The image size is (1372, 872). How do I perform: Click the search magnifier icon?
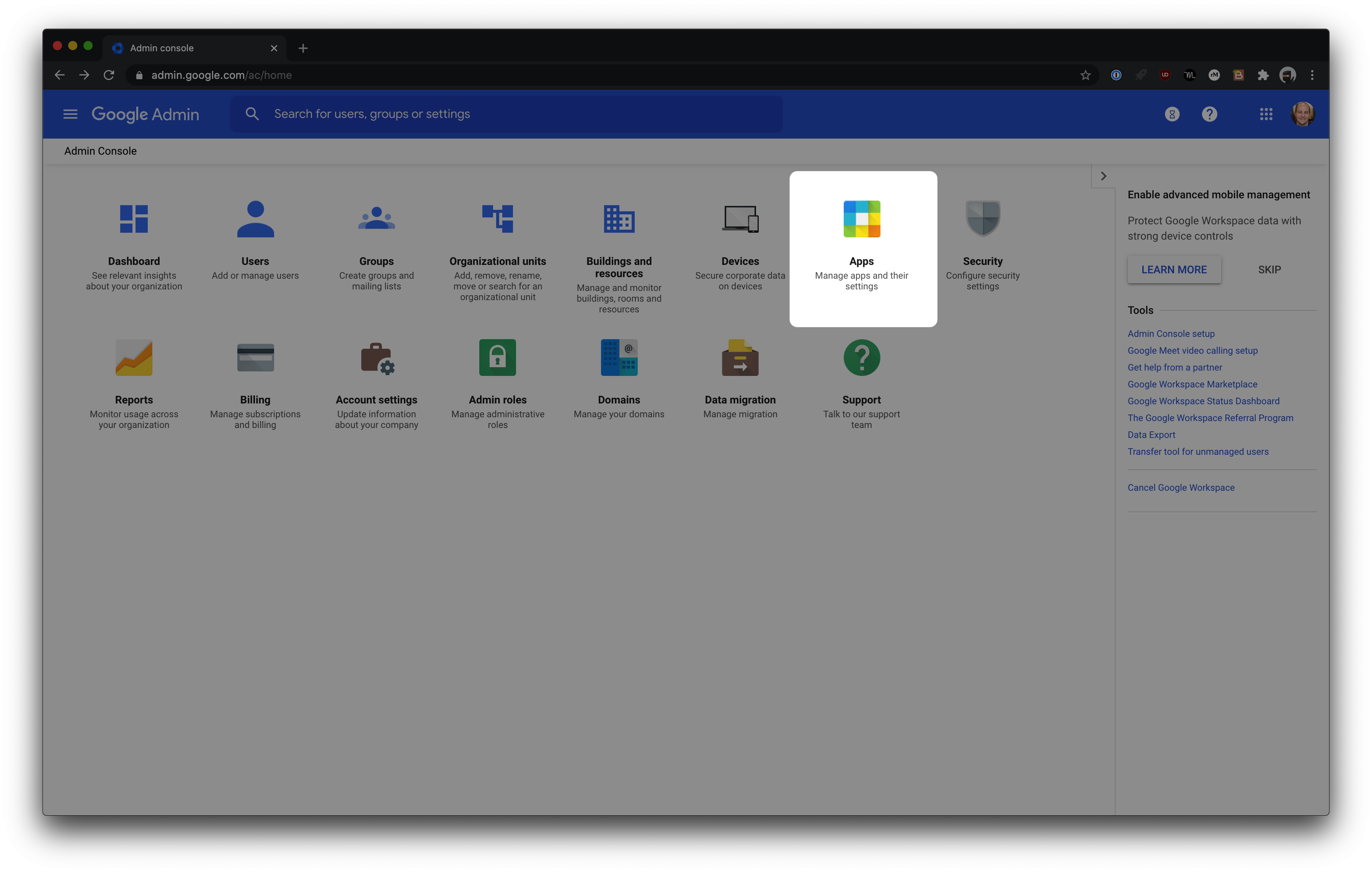252,114
